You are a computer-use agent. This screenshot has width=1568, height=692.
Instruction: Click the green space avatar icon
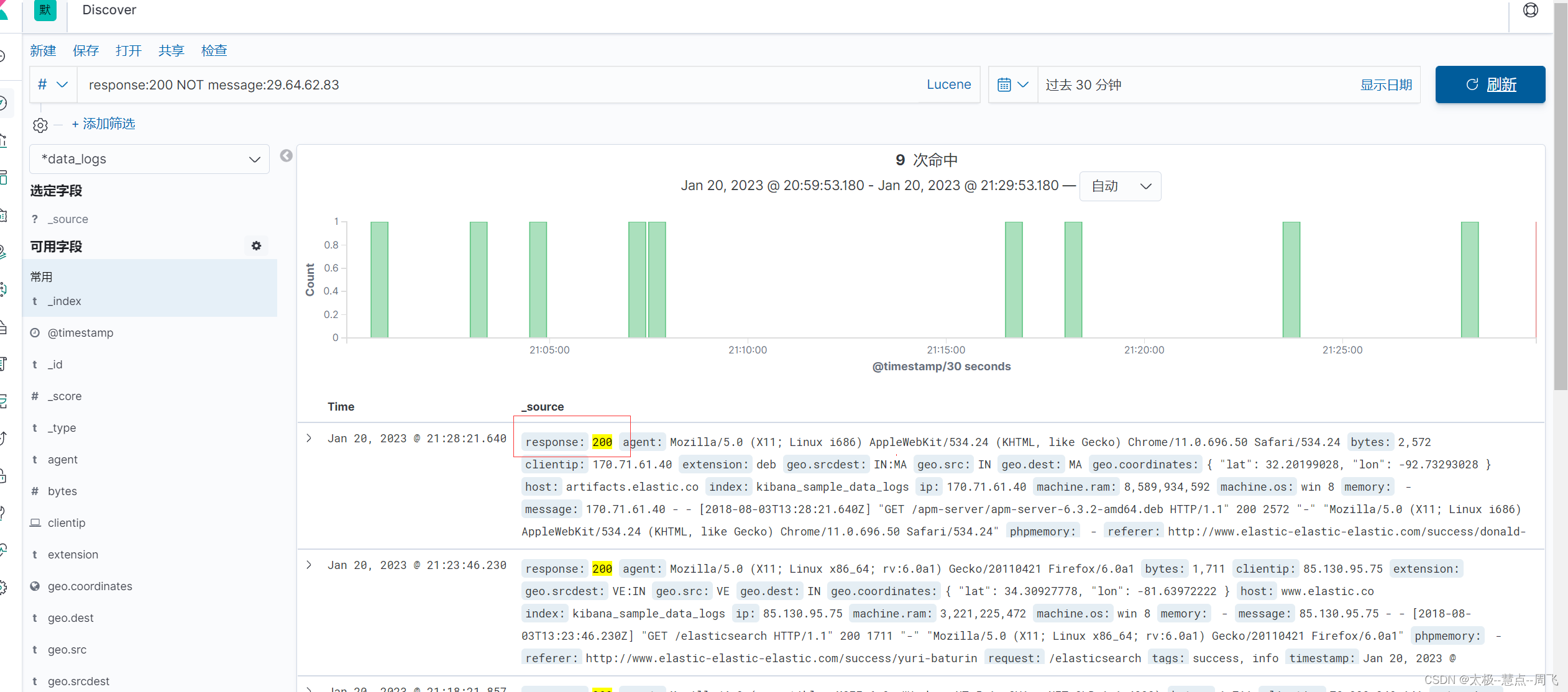(x=45, y=10)
